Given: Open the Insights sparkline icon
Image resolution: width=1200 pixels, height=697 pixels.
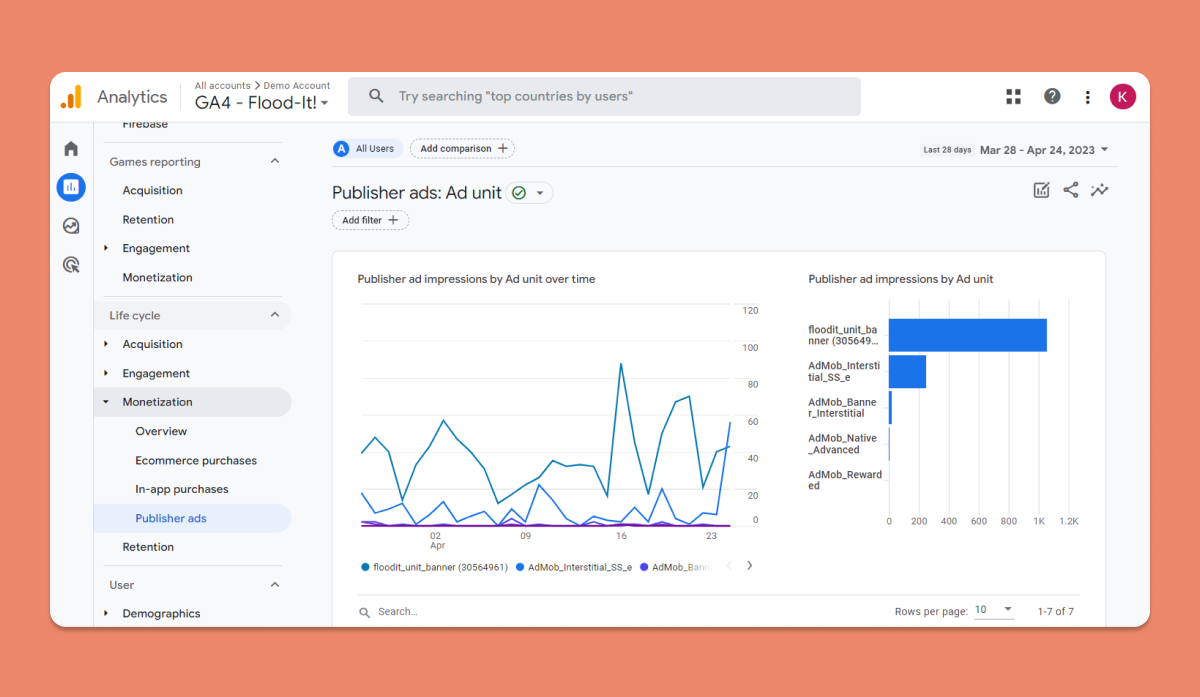Looking at the screenshot, I should 1100,190.
